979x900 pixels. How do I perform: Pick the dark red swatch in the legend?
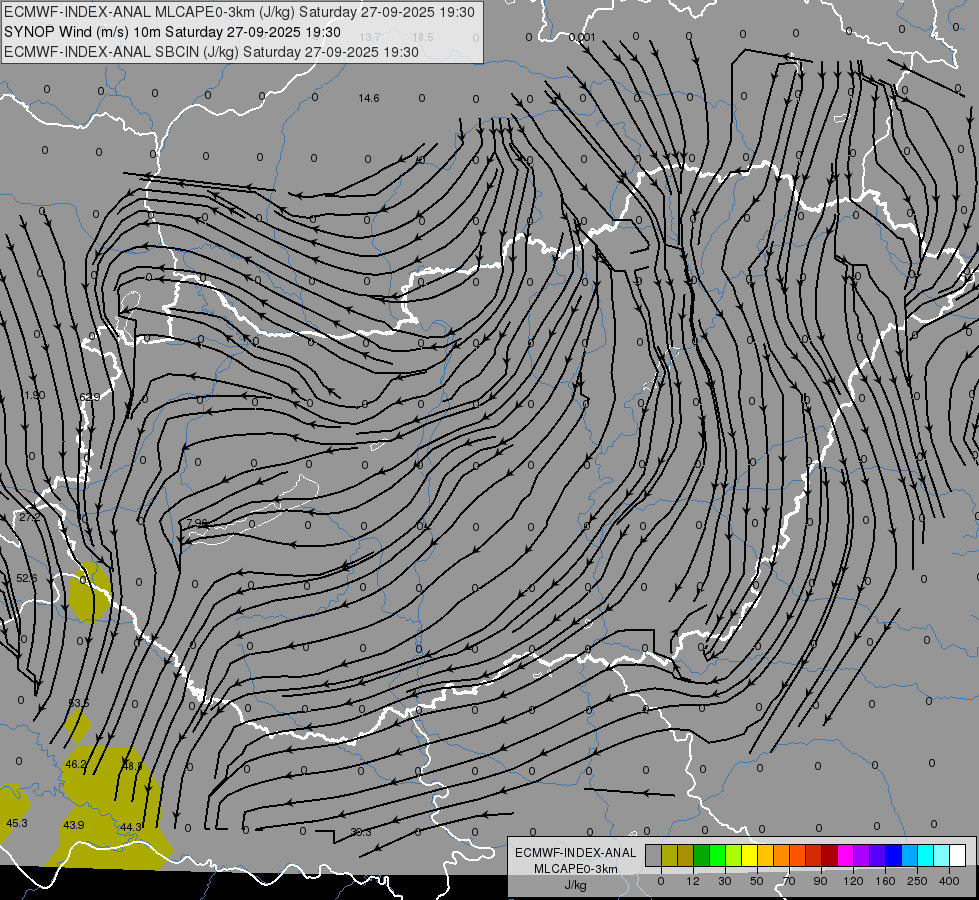coord(829,855)
